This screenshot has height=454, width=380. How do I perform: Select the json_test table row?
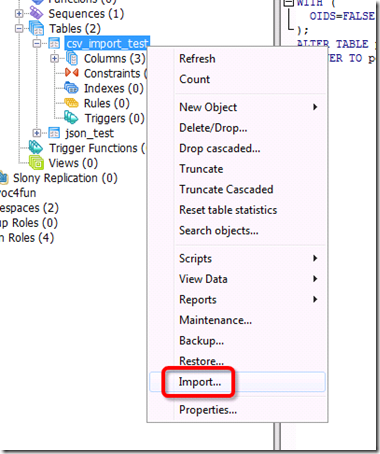tap(90, 133)
